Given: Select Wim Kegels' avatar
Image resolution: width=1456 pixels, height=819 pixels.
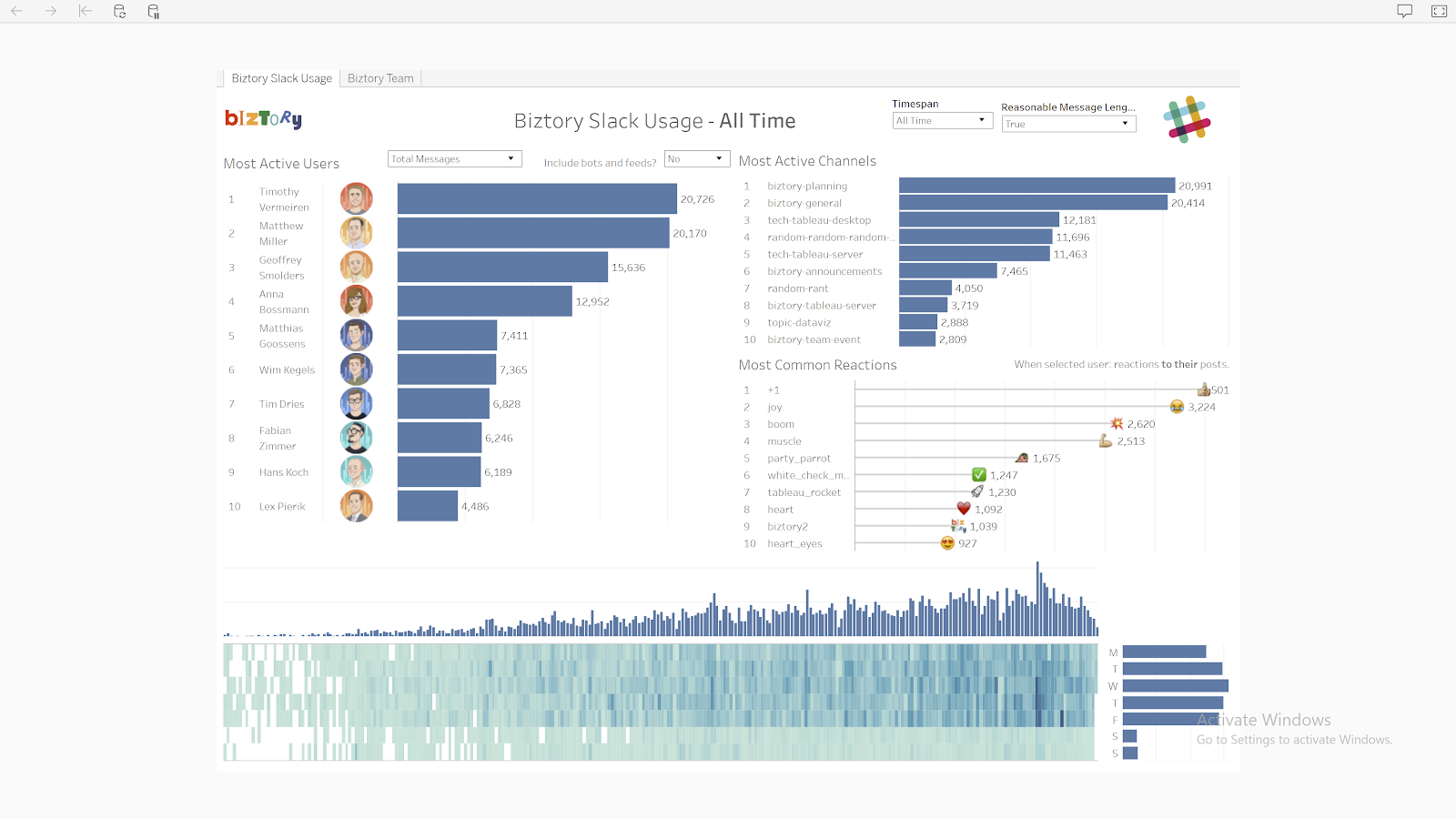Looking at the screenshot, I should point(357,369).
